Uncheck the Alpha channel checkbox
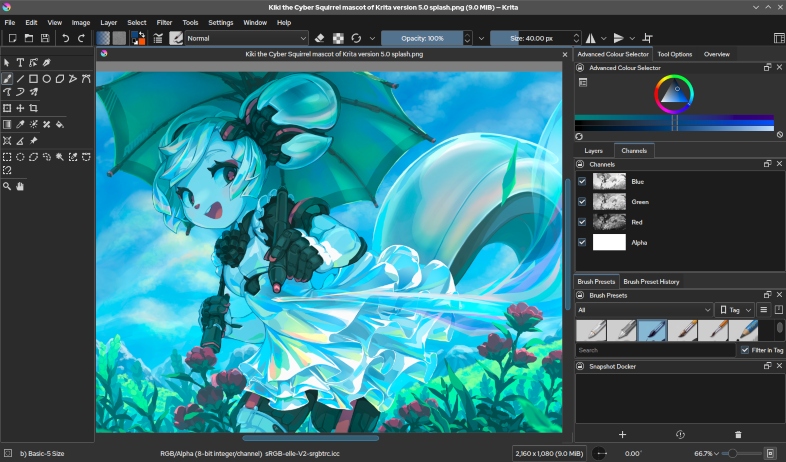The image size is (786, 462). 582,242
